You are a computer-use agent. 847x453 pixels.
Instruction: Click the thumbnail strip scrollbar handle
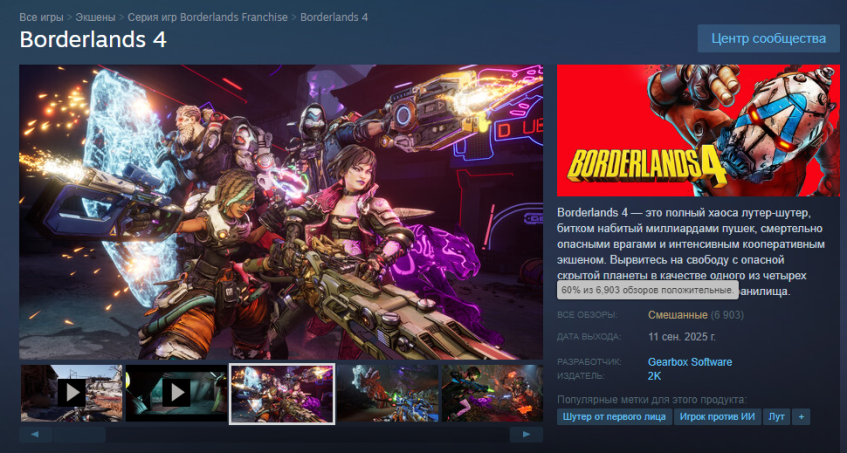click(79, 435)
